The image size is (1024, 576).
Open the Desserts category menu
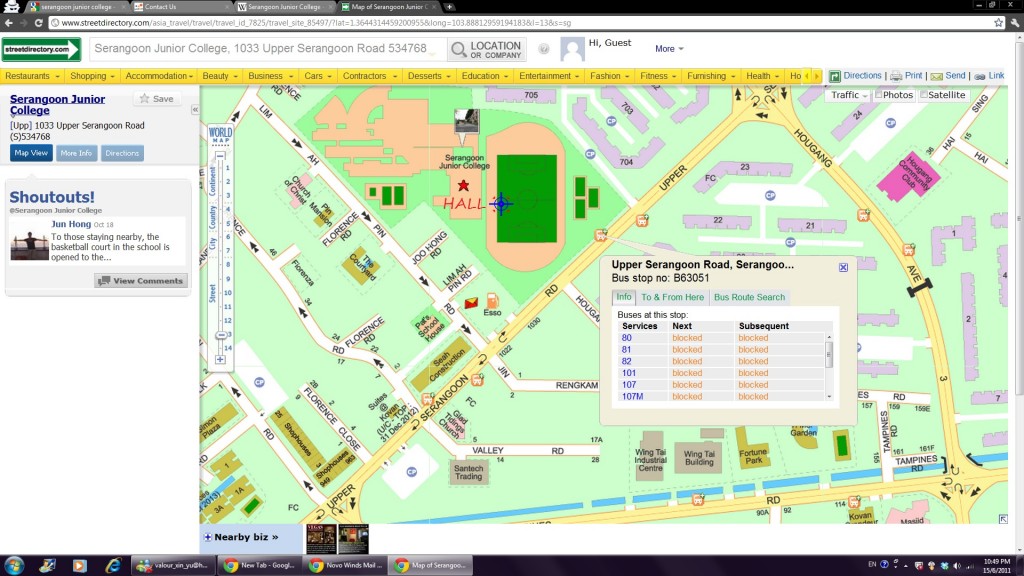(429, 76)
